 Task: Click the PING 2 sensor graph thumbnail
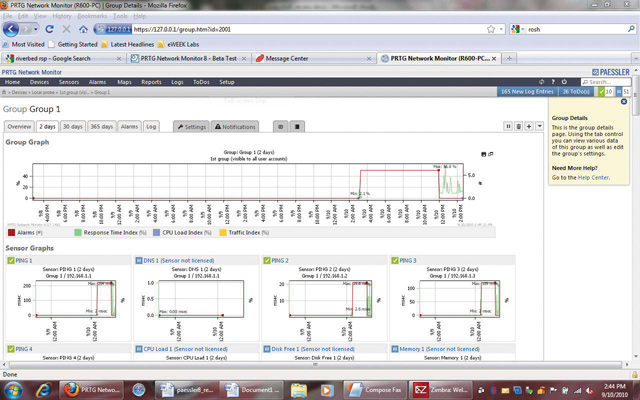click(x=324, y=303)
